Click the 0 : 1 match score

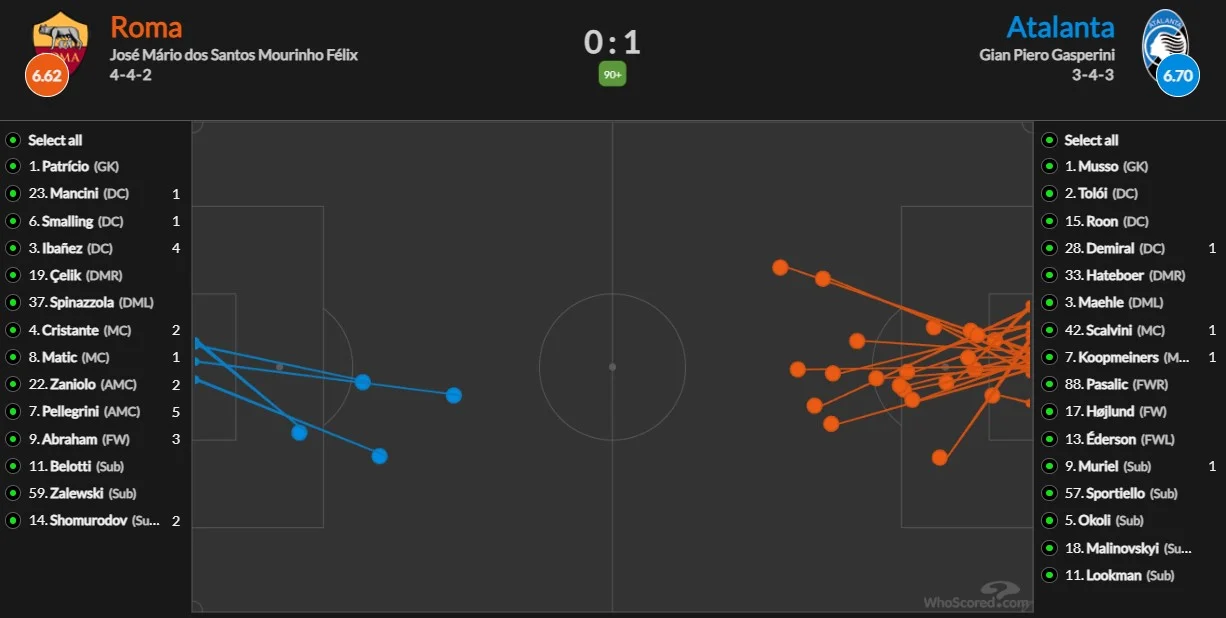(612, 42)
